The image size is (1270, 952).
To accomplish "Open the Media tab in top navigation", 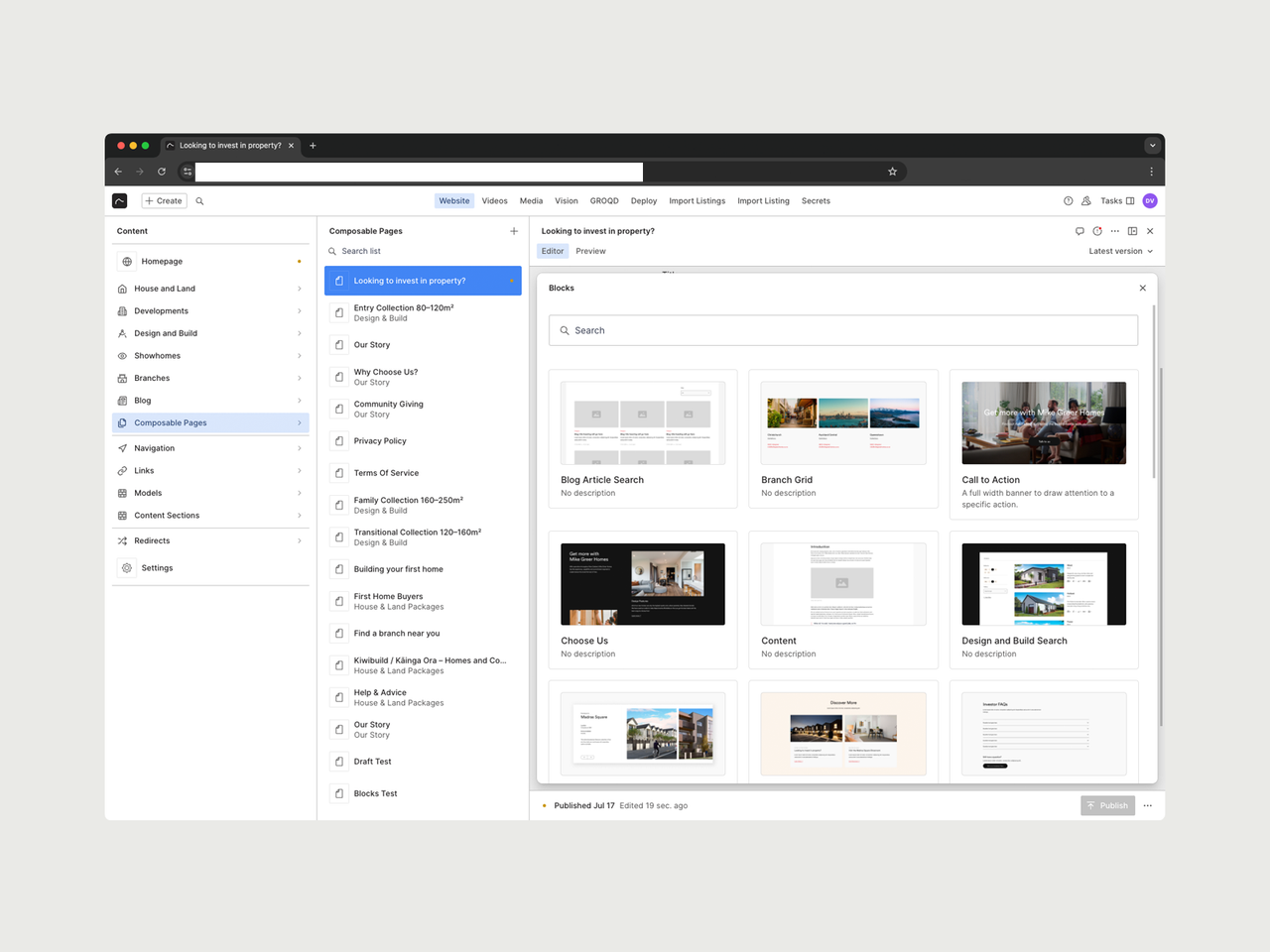I will (x=531, y=200).
